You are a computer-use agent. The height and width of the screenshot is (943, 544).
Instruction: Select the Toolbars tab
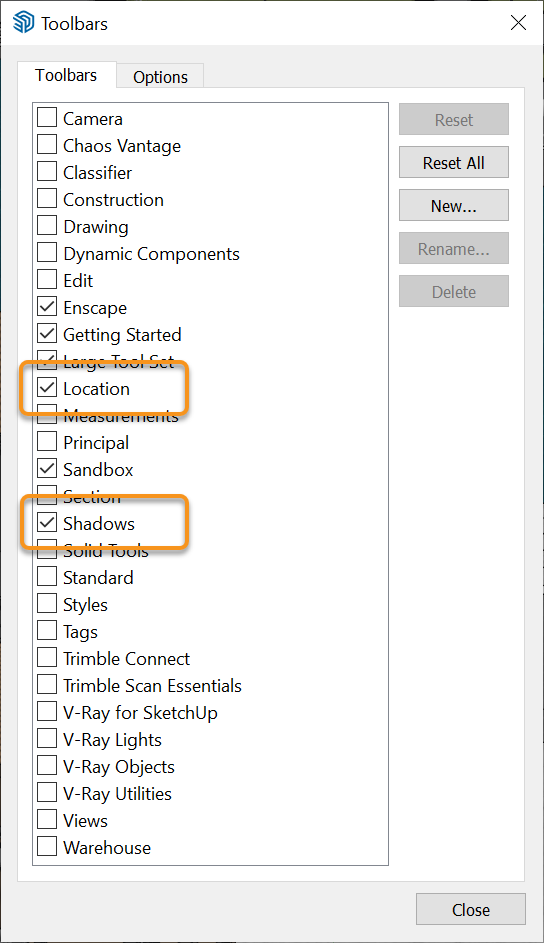tap(66, 75)
